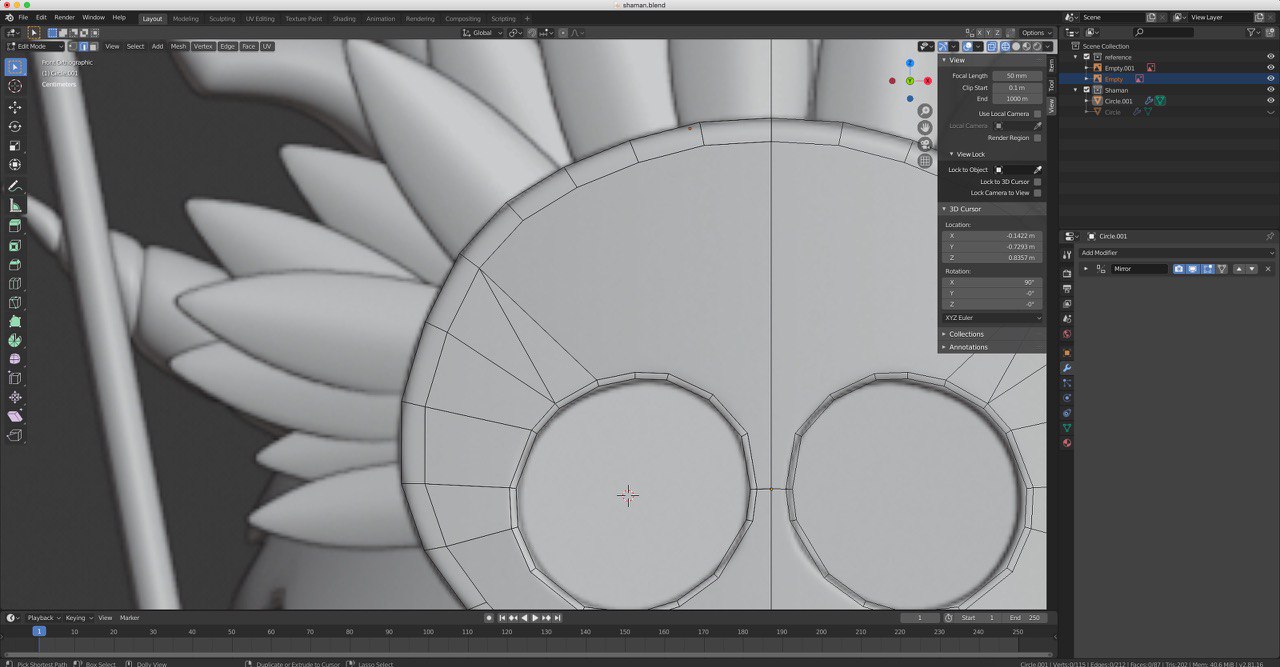The image size is (1280, 667).
Task: Open the Add Modifier dropdown
Action: coord(1177,253)
